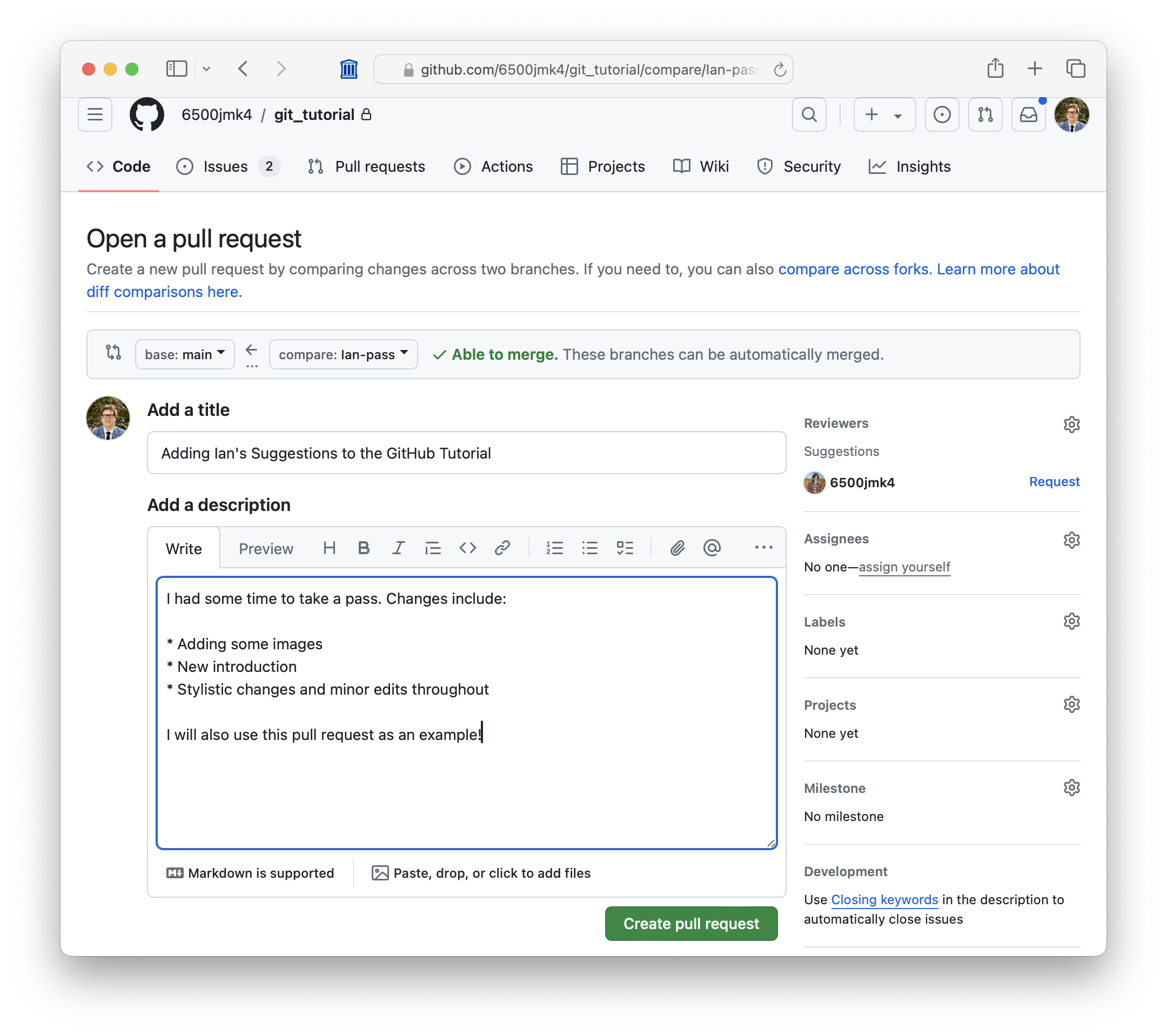The height and width of the screenshot is (1036, 1167).
Task: Open the base: main branch dropdown
Action: pos(184,354)
